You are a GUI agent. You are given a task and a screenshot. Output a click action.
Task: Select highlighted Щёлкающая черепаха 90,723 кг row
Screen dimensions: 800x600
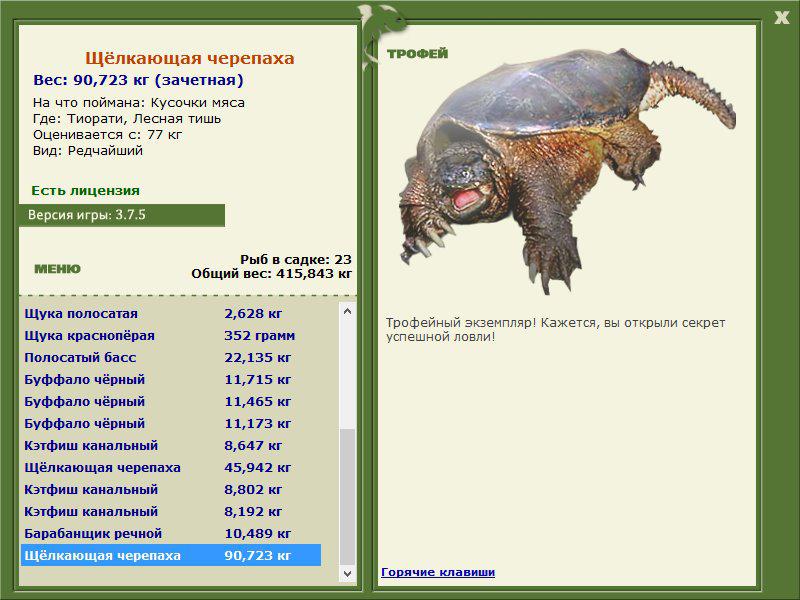[171, 555]
